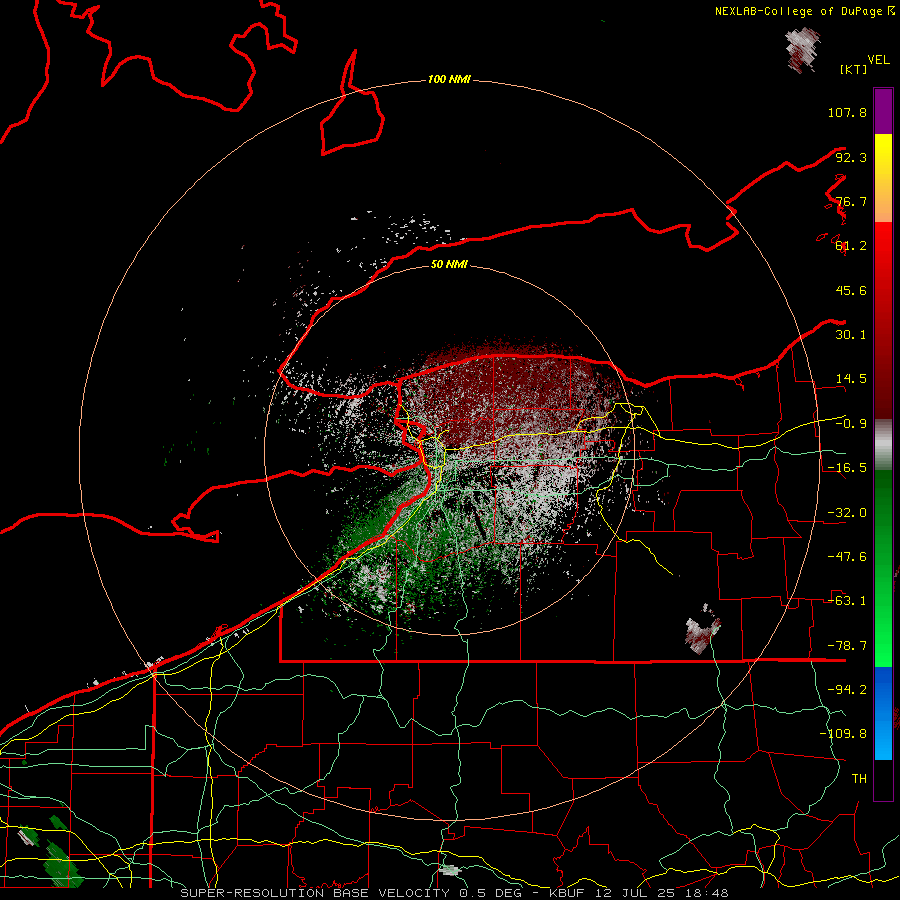Pick the black TH segment of color bar
Viewport: 900px width, 900px height.
click(x=883, y=780)
